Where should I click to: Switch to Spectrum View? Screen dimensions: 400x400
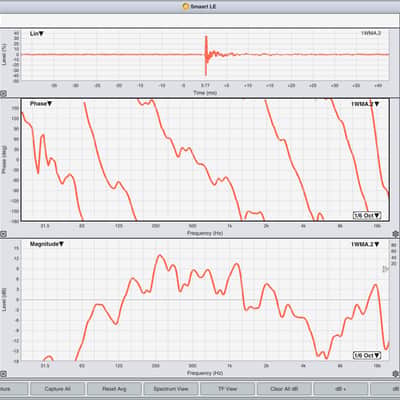point(171,389)
